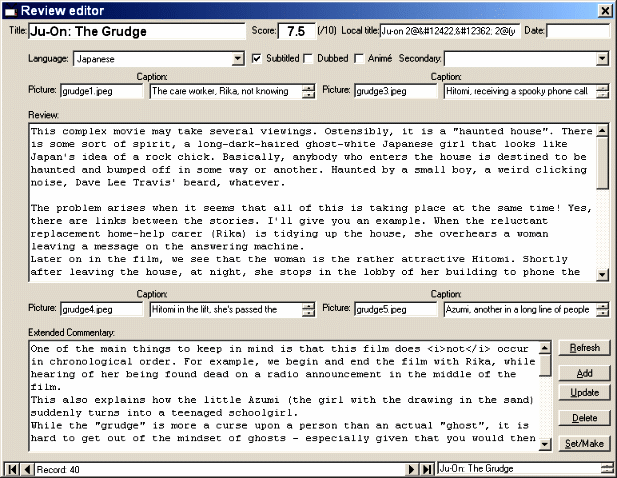Click scroll down arrow of Extended Commentary

[x=545, y=444]
